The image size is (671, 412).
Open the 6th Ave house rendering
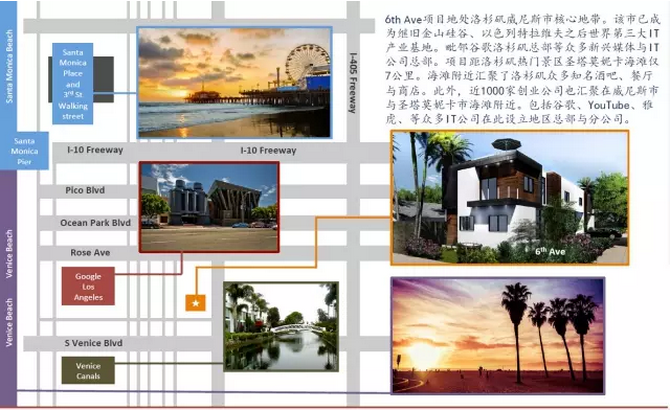click(x=510, y=198)
